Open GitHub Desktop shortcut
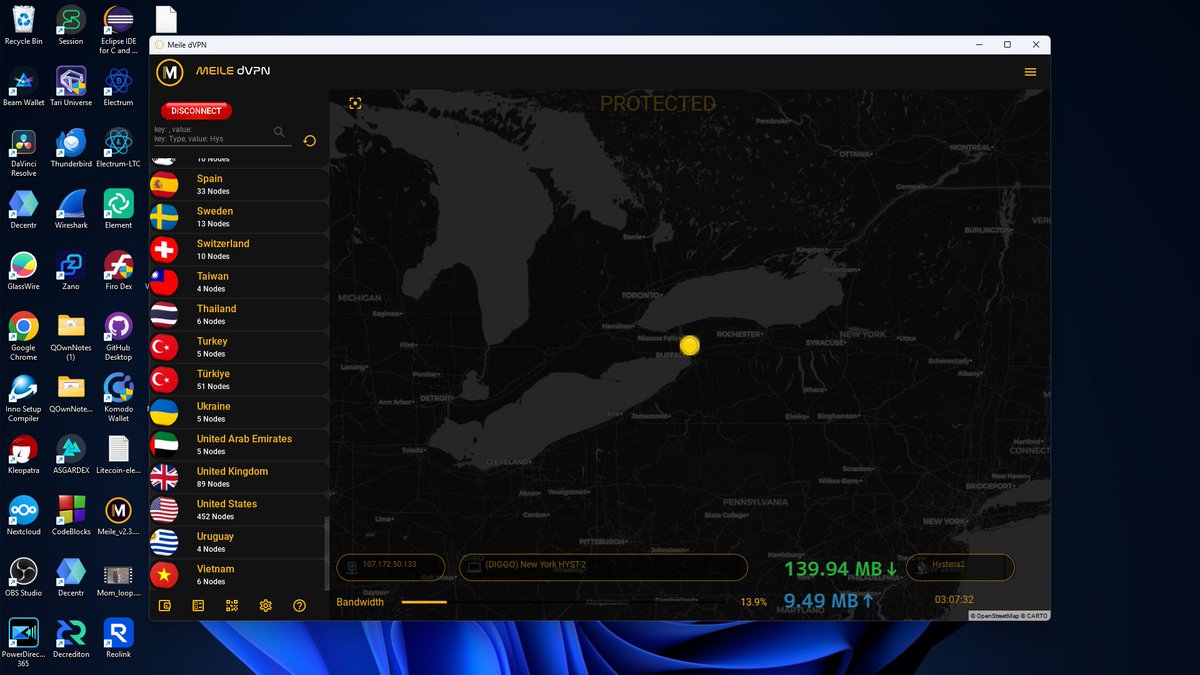 coord(118,335)
